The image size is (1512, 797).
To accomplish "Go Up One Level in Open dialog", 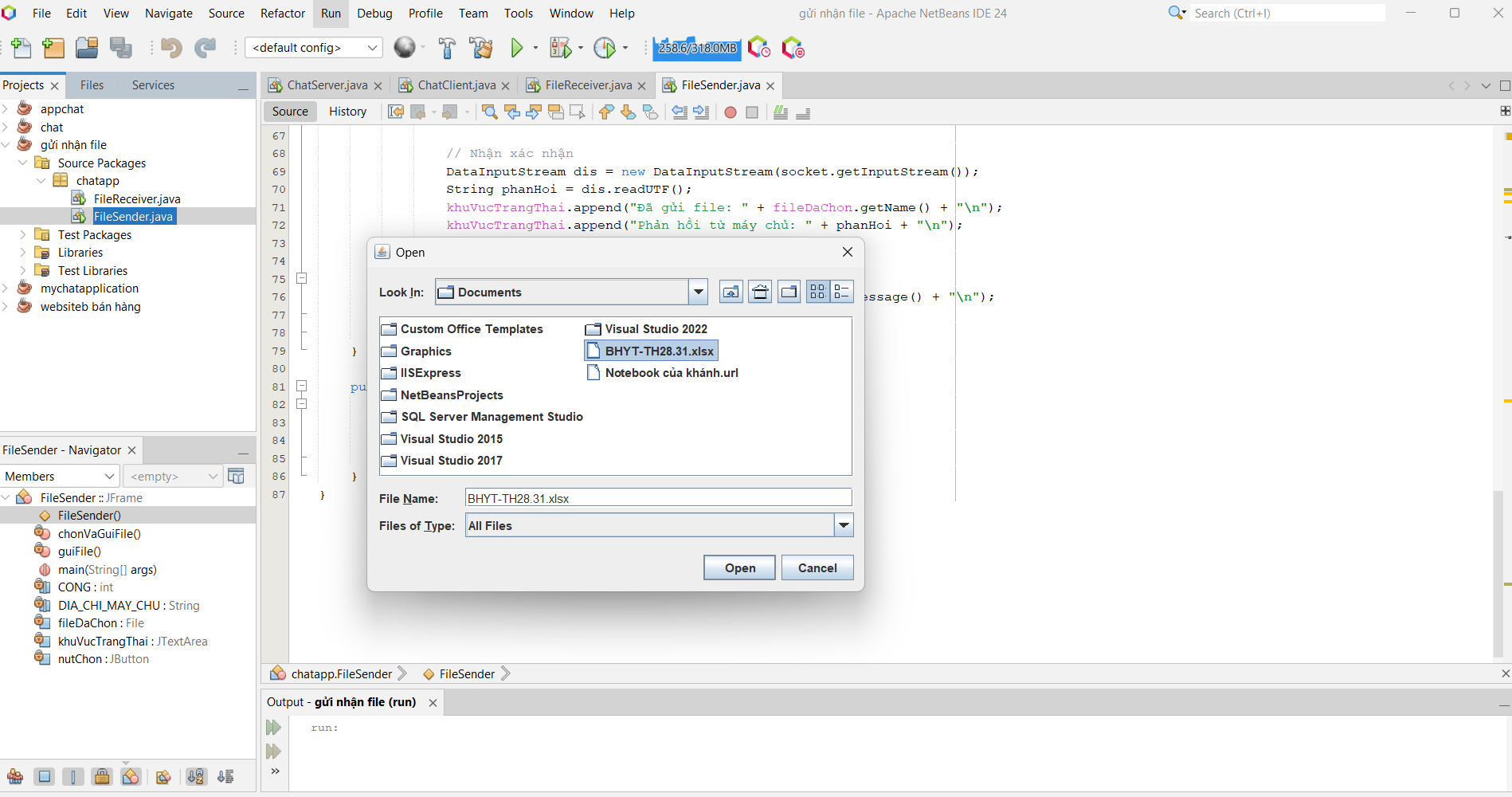I will coord(731,292).
